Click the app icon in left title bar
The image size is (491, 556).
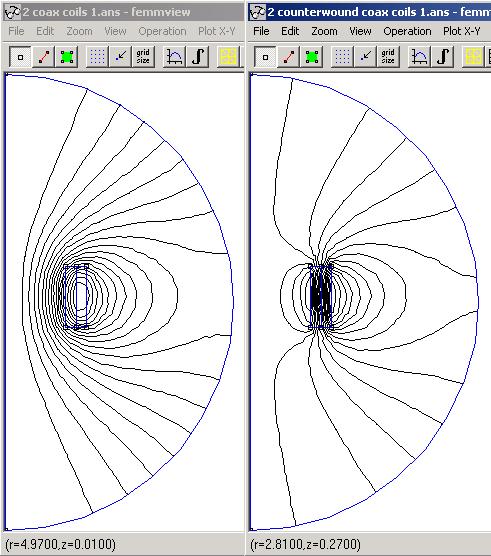[12, 12]
